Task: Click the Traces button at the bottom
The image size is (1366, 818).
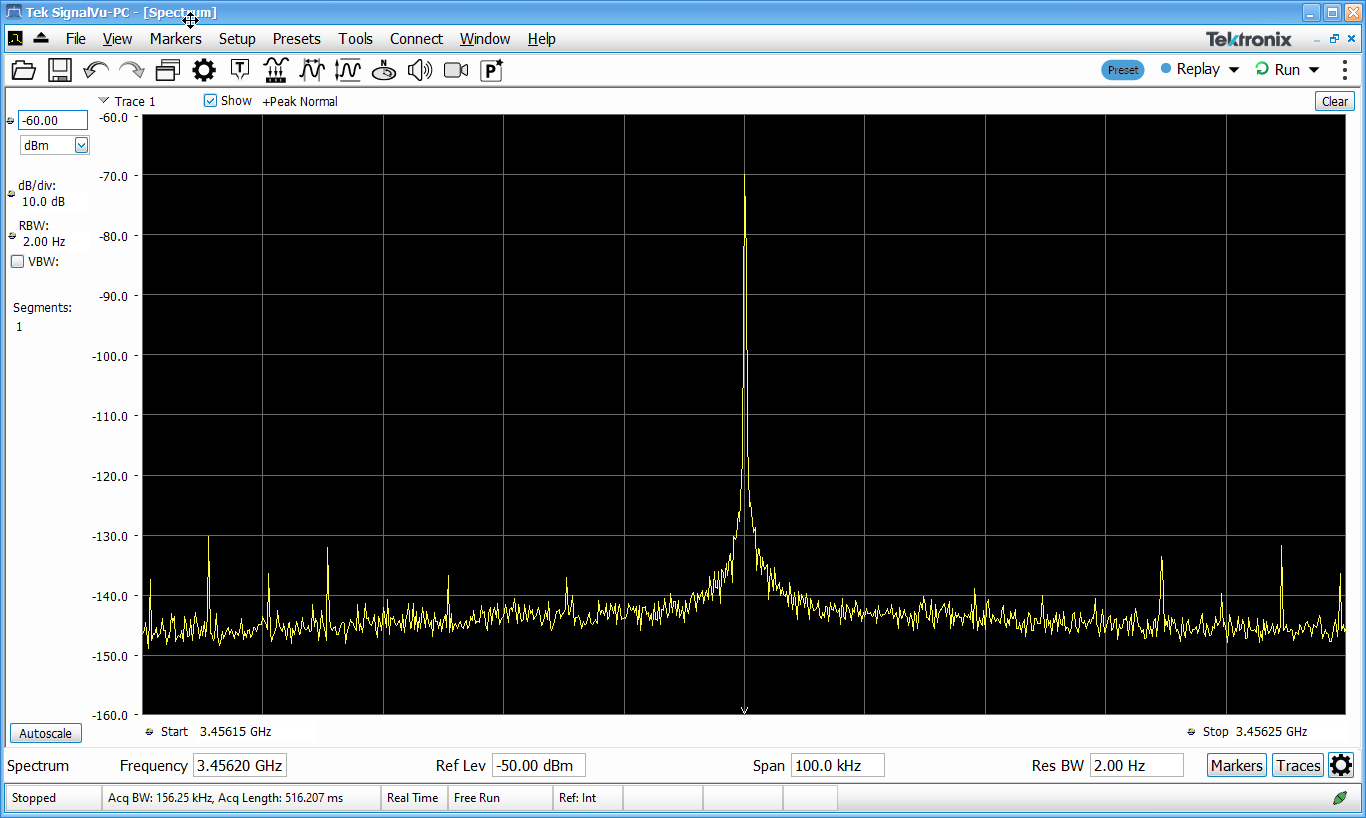Action: click(x=1298, y=766)
